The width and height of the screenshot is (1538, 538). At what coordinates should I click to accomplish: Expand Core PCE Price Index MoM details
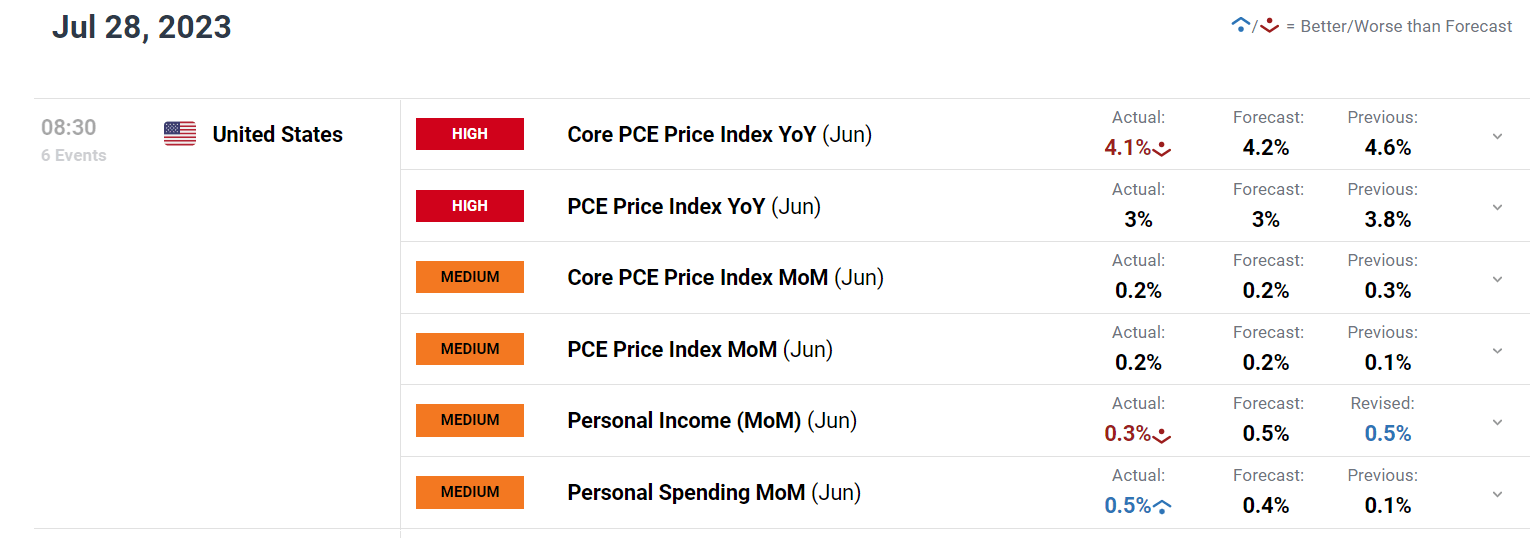click(x=1497, y=278)
